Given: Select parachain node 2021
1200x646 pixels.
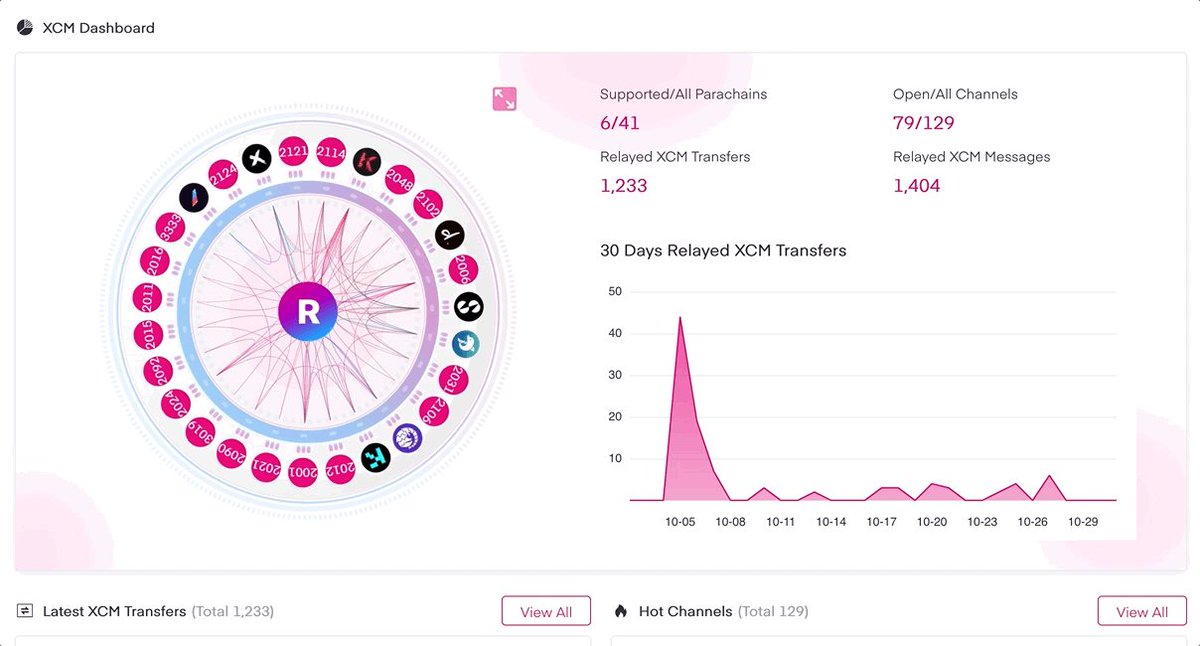Looking at the screenshot, I should (266, 467).
